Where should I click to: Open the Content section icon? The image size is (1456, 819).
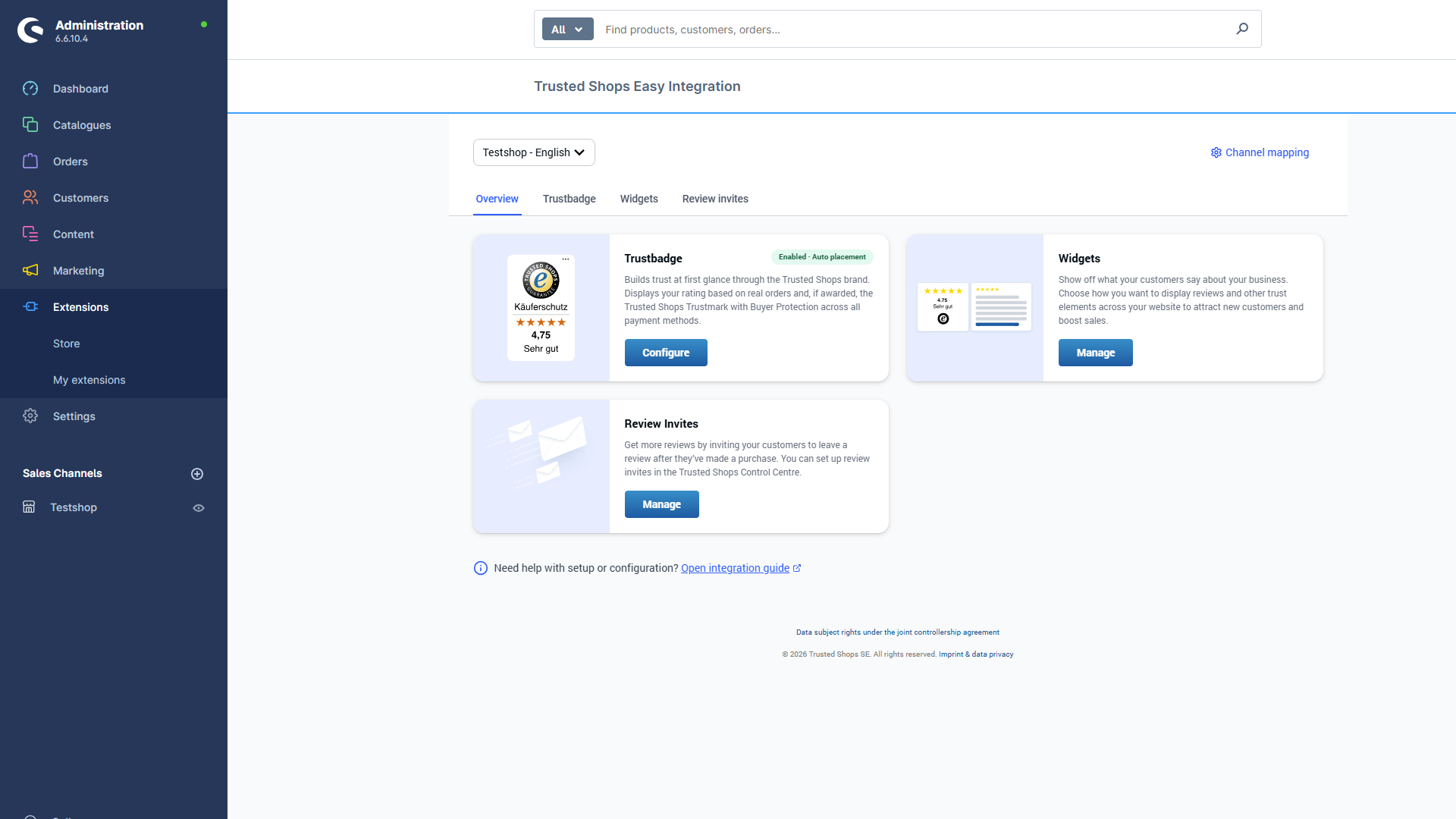pos(30,234)
